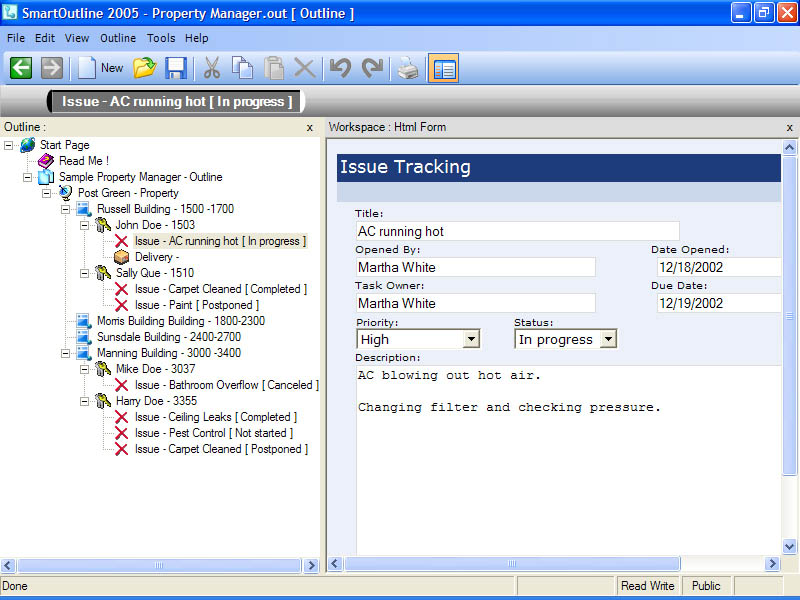Collapse Harry Doe - 3355 node
This screenshot has width=800, height=600.
pos(84,402)
